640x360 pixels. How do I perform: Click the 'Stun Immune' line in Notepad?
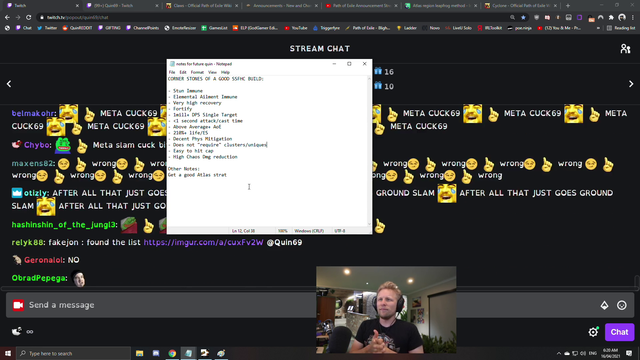point(185,91)
